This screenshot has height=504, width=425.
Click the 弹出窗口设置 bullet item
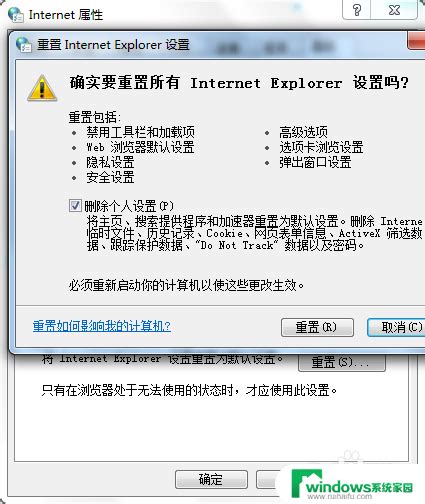click(x=315, y=163)
